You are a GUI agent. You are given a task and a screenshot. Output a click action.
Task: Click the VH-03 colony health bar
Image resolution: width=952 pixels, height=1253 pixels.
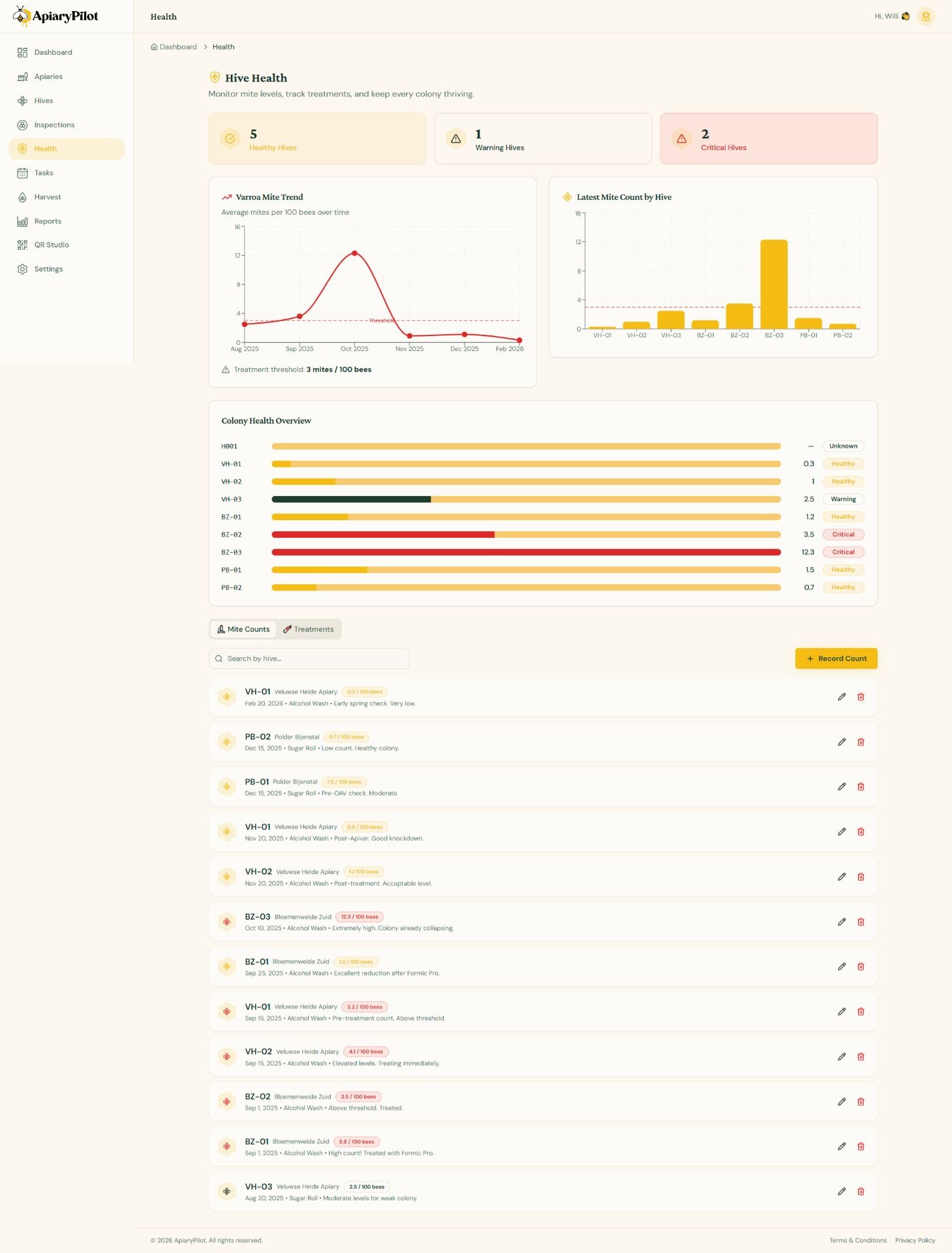tap(526, 499)
